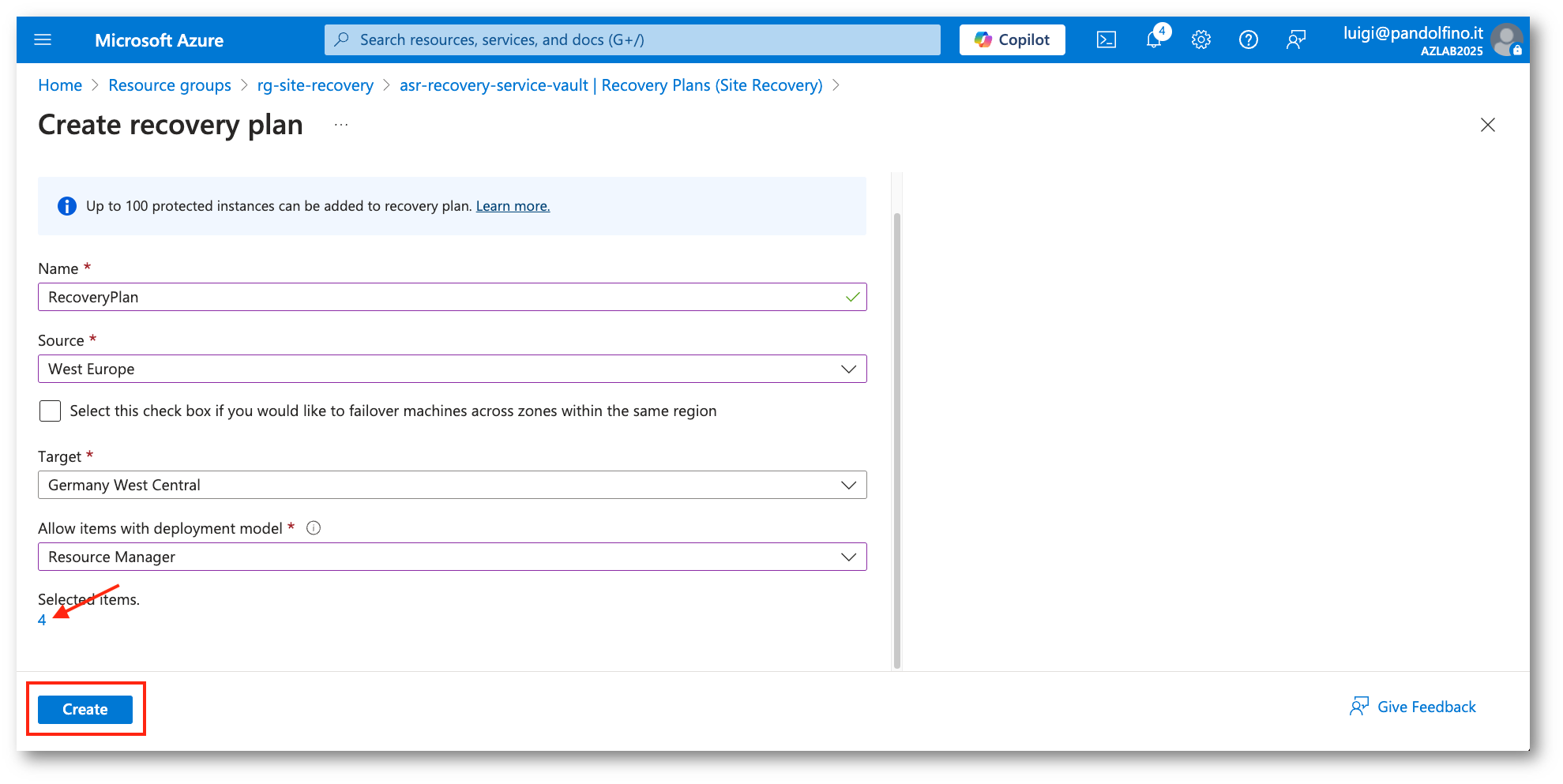Open the Copilot button

point(1012,40)
